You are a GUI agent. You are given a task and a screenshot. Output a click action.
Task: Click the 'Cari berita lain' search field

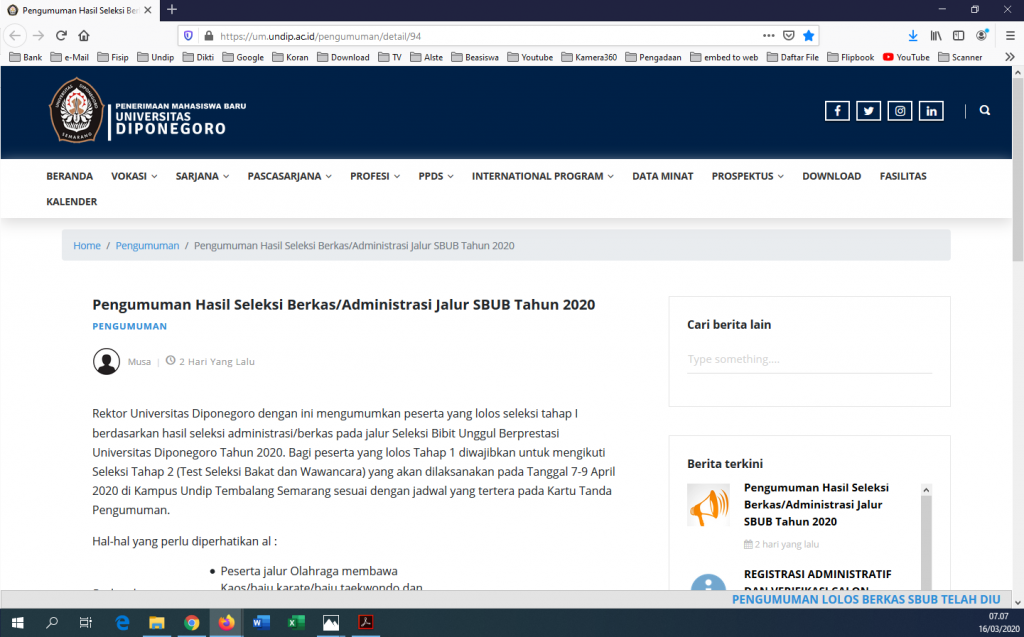(809, 359)
